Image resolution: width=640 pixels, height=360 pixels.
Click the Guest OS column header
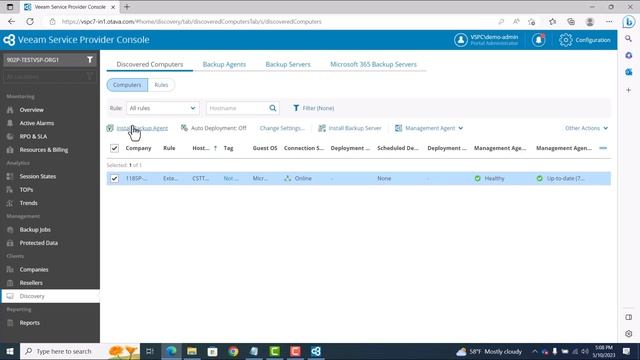coord(264,148)
